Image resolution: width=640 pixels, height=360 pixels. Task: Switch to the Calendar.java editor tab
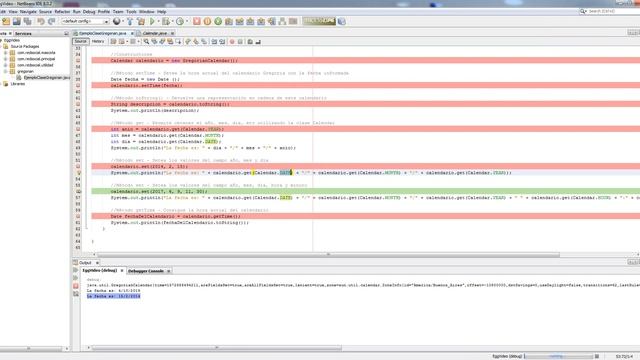pyautogui.click(x=155, y=33)
